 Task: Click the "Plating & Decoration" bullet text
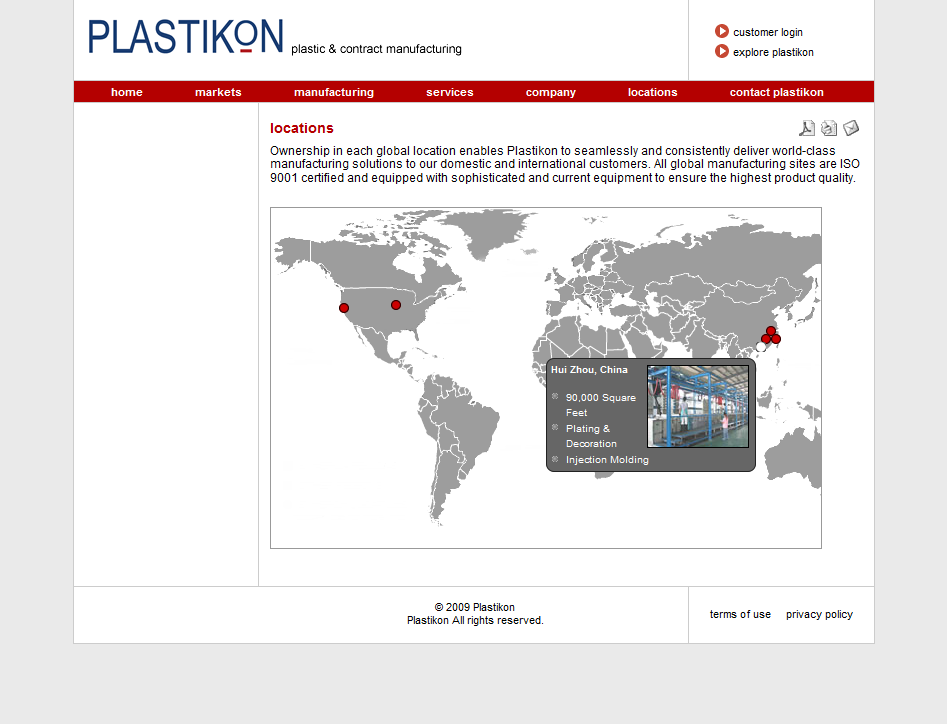pyautogui.click(x=591, y=436)
